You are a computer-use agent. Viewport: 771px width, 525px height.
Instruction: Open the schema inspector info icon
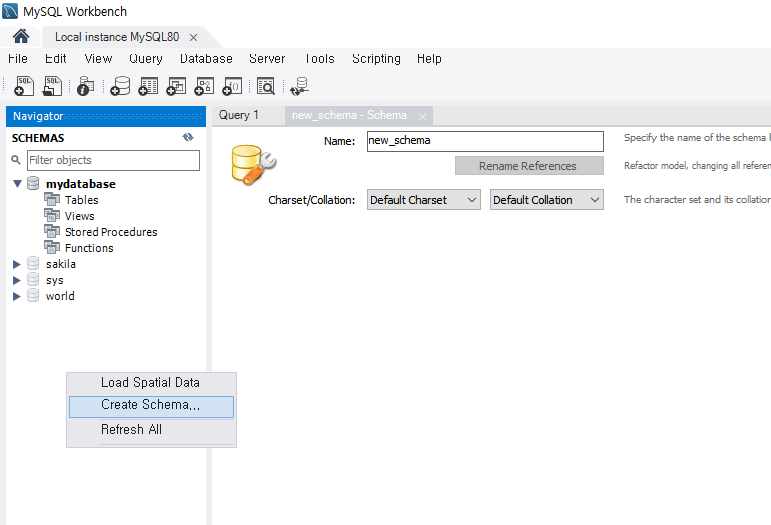pos(86,86)
